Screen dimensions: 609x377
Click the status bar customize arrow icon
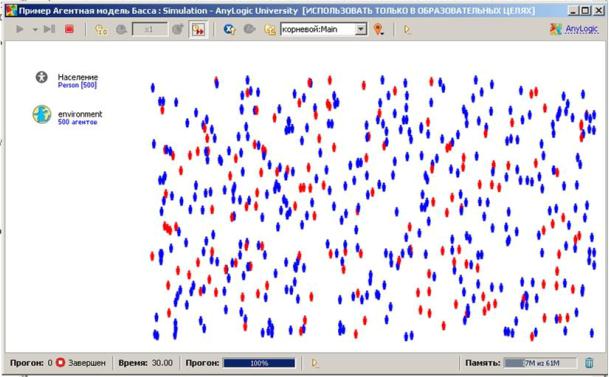tap(315, 363)
